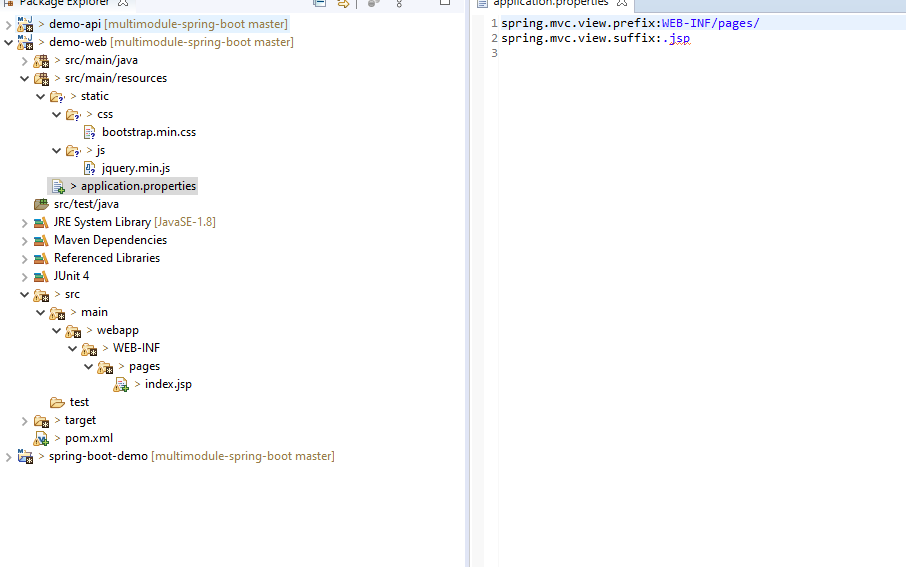Viewport: 906px width, 567px height.
Task: Select application.properties in Package Explorer
Action: pos(139,186)
